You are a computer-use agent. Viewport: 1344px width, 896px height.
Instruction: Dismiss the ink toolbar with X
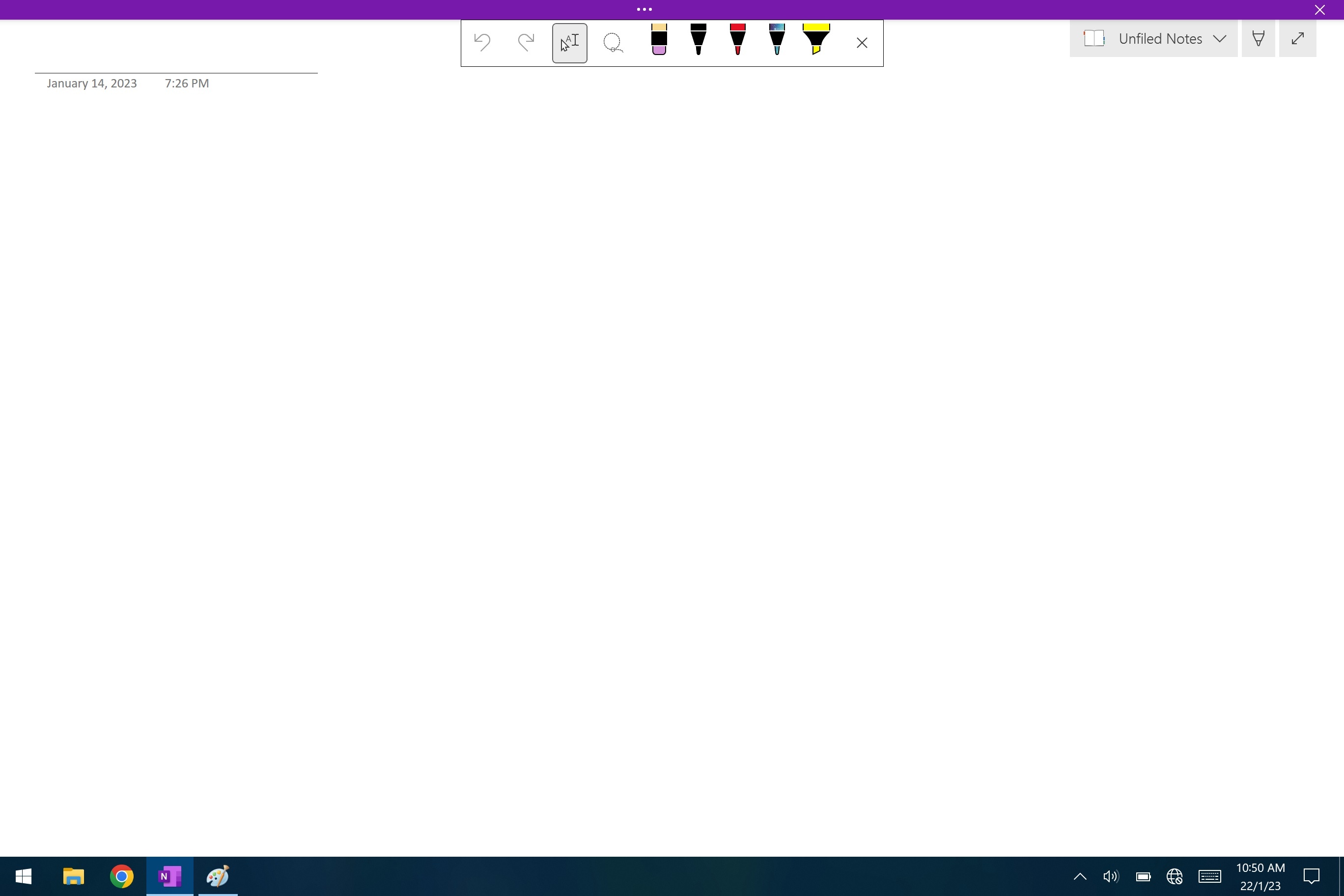pos(862,42)
